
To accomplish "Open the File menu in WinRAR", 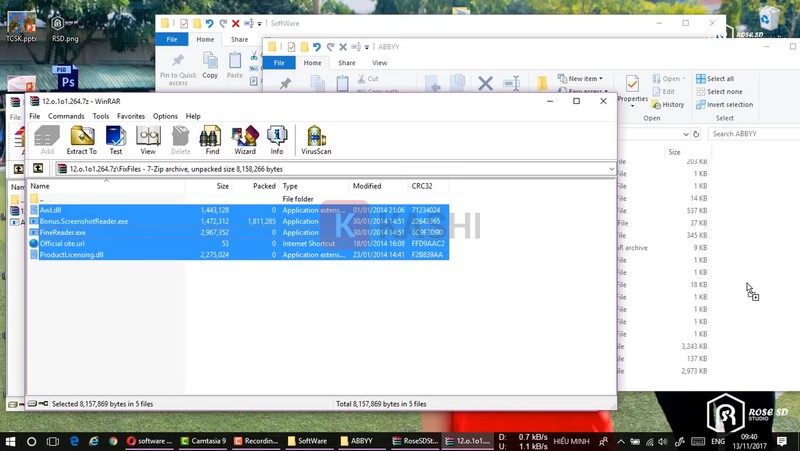I will coord(35,116).
